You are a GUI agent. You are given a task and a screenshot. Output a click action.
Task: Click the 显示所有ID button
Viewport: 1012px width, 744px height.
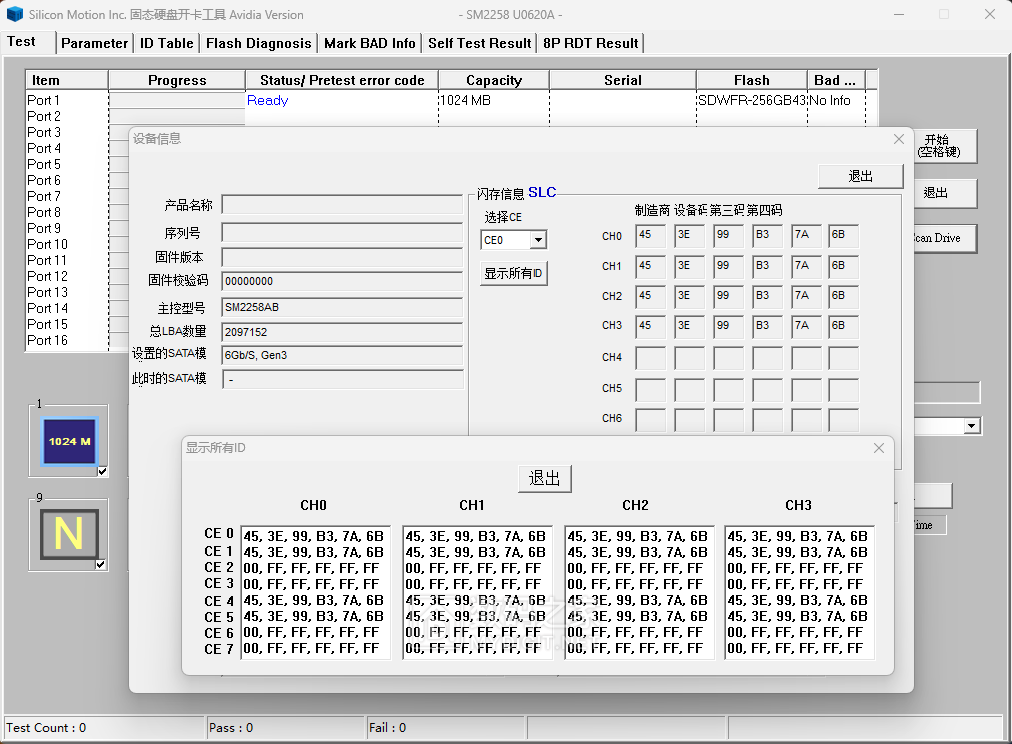coord(514,274)
